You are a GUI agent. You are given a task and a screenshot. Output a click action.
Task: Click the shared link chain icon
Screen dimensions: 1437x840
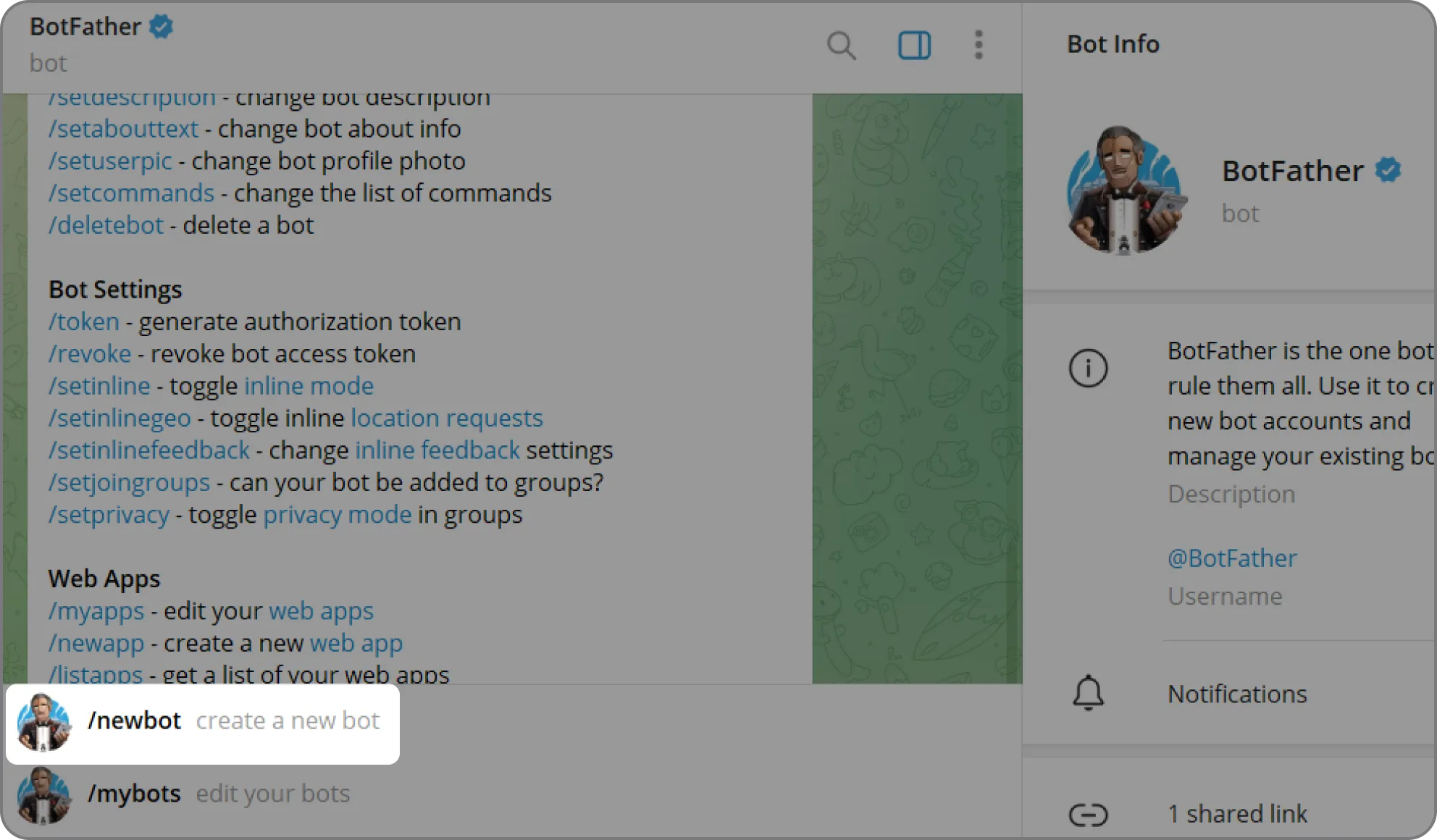click(x=1088, y=815)
